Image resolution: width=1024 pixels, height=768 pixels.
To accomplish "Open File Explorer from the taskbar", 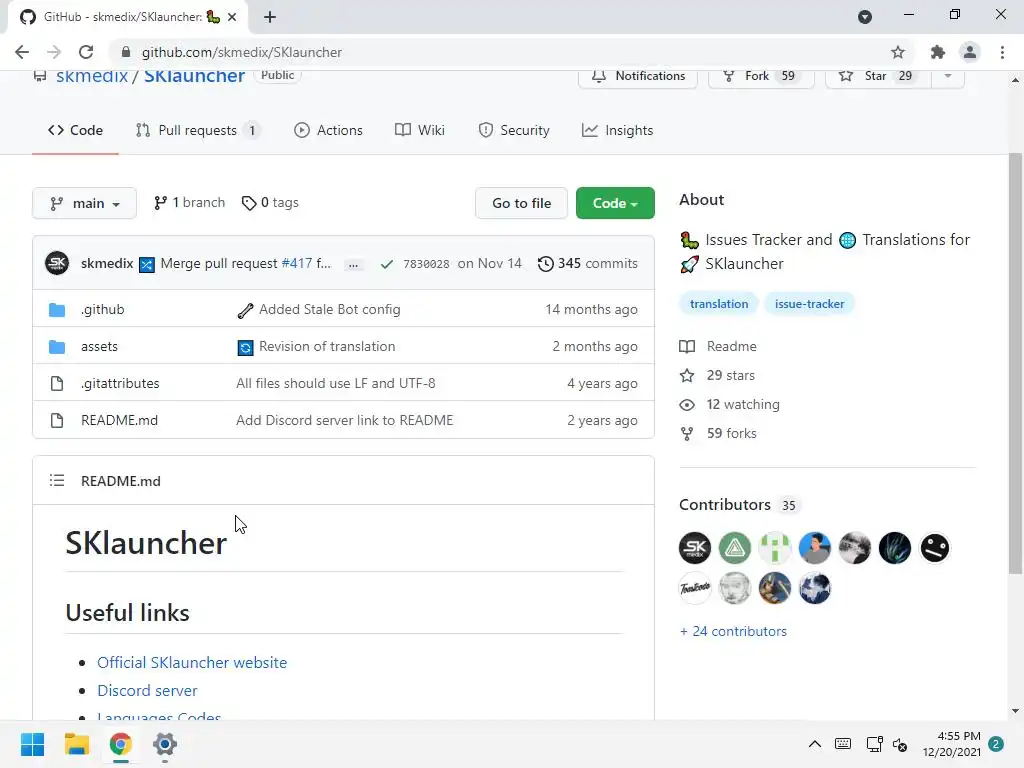I will point(76,744).
